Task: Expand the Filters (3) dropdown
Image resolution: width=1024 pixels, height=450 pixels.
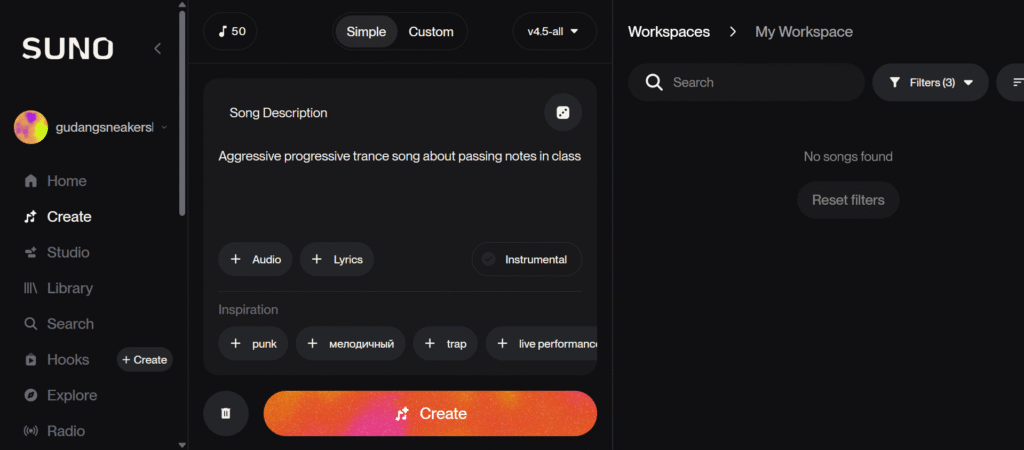Action: [x=930, y=82]
